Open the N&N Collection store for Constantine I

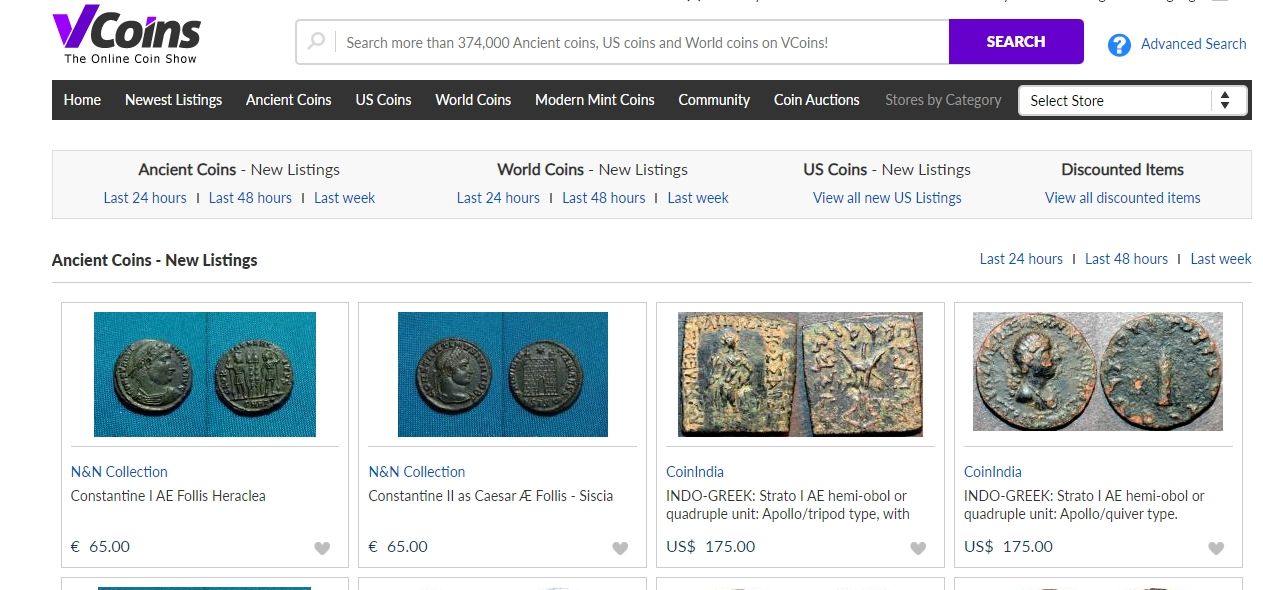click(119, 472)
